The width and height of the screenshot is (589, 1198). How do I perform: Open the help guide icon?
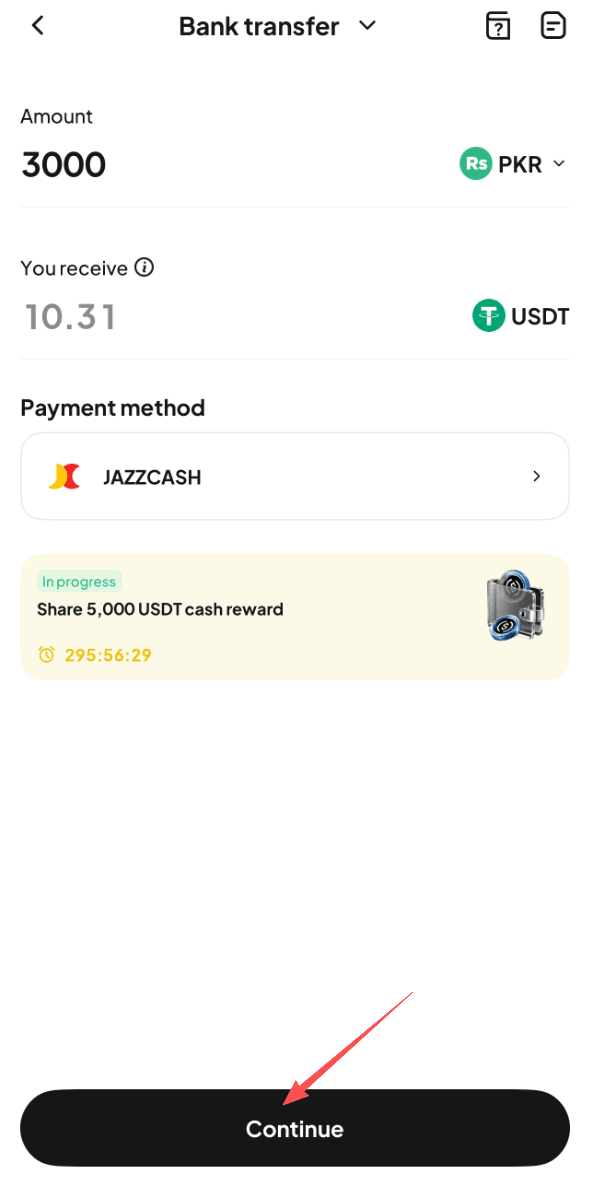(498, 26)
